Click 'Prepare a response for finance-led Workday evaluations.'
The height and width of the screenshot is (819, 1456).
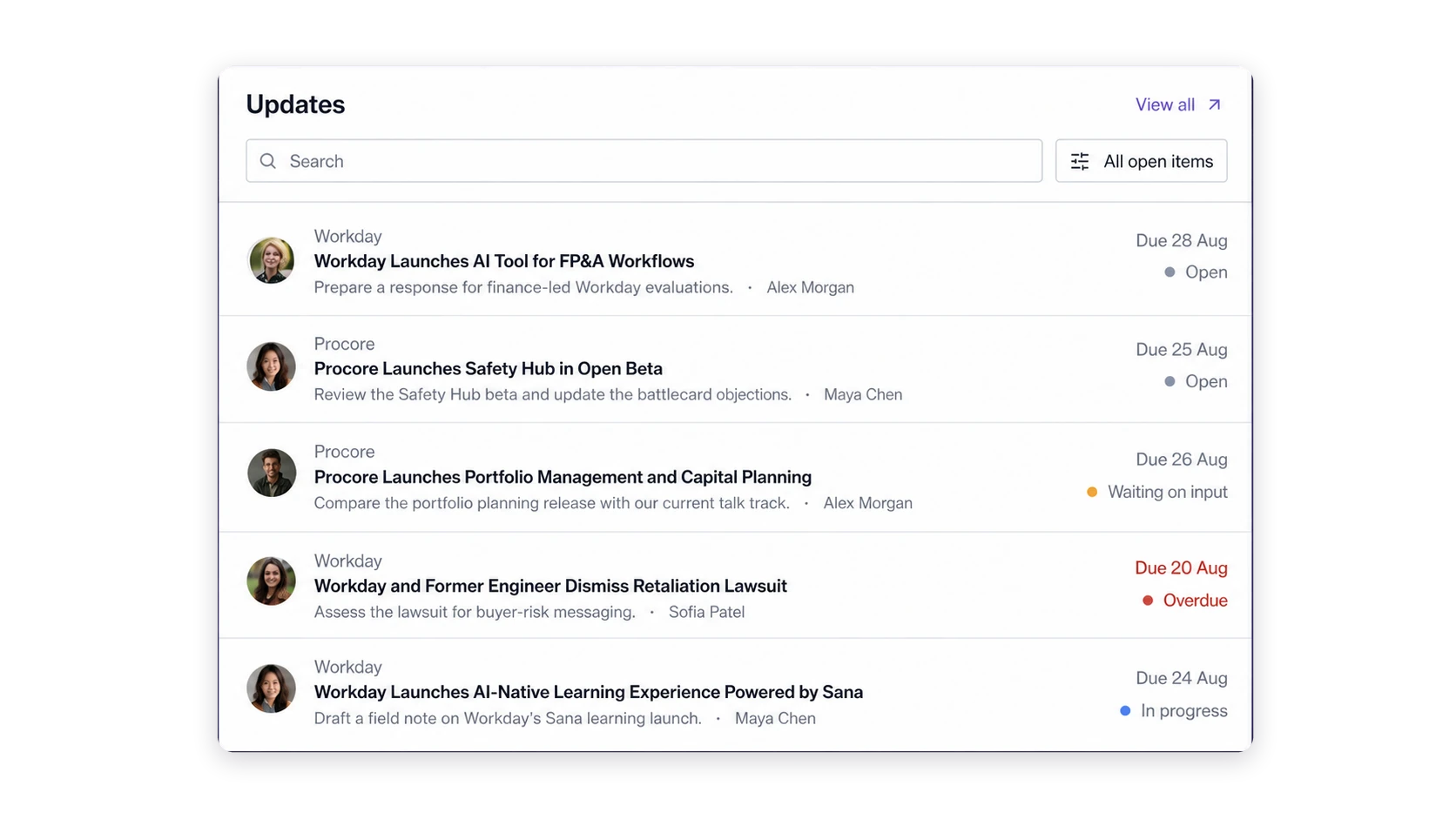523,287
